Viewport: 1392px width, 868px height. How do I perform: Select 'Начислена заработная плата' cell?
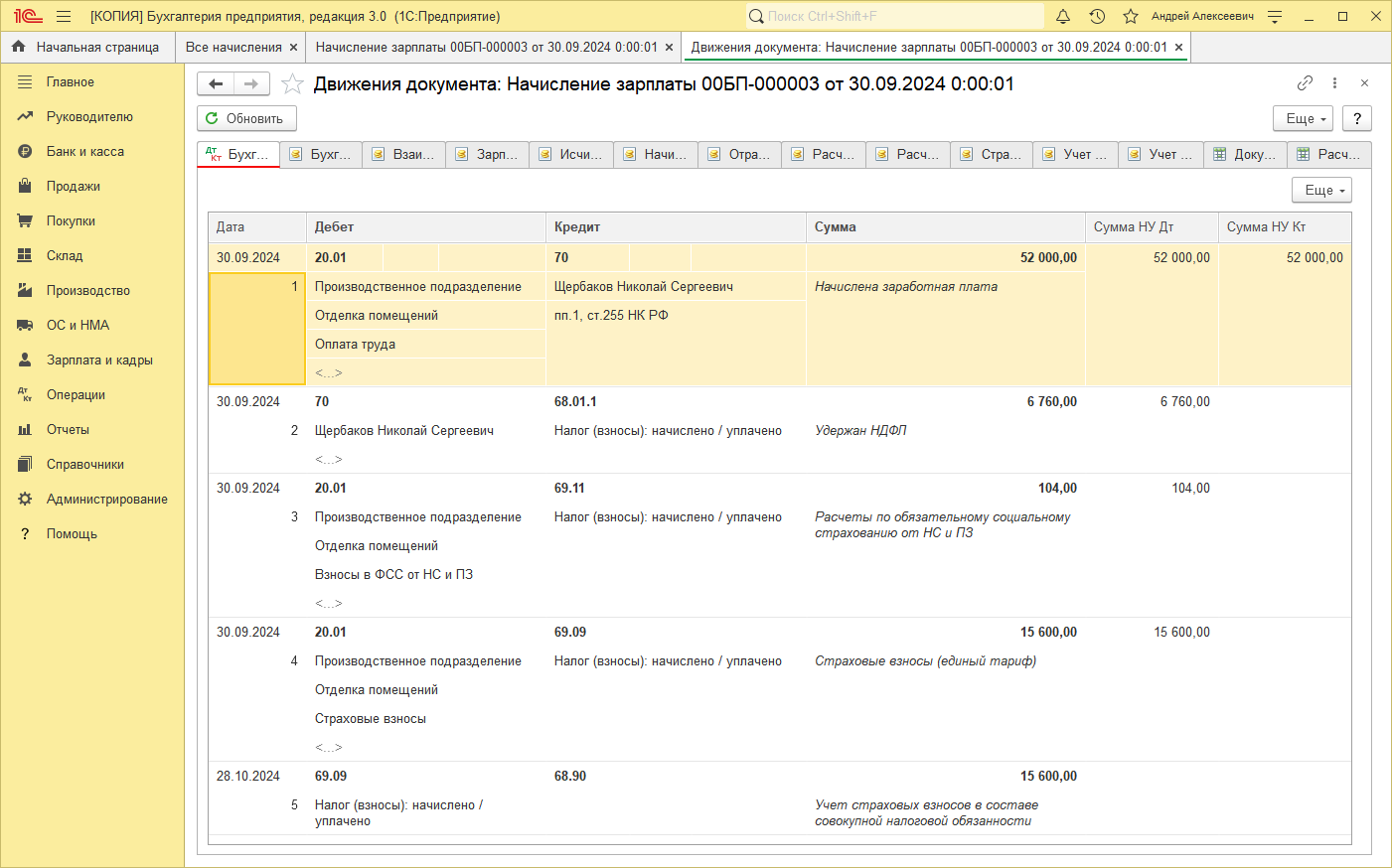[x=945, y=287]
